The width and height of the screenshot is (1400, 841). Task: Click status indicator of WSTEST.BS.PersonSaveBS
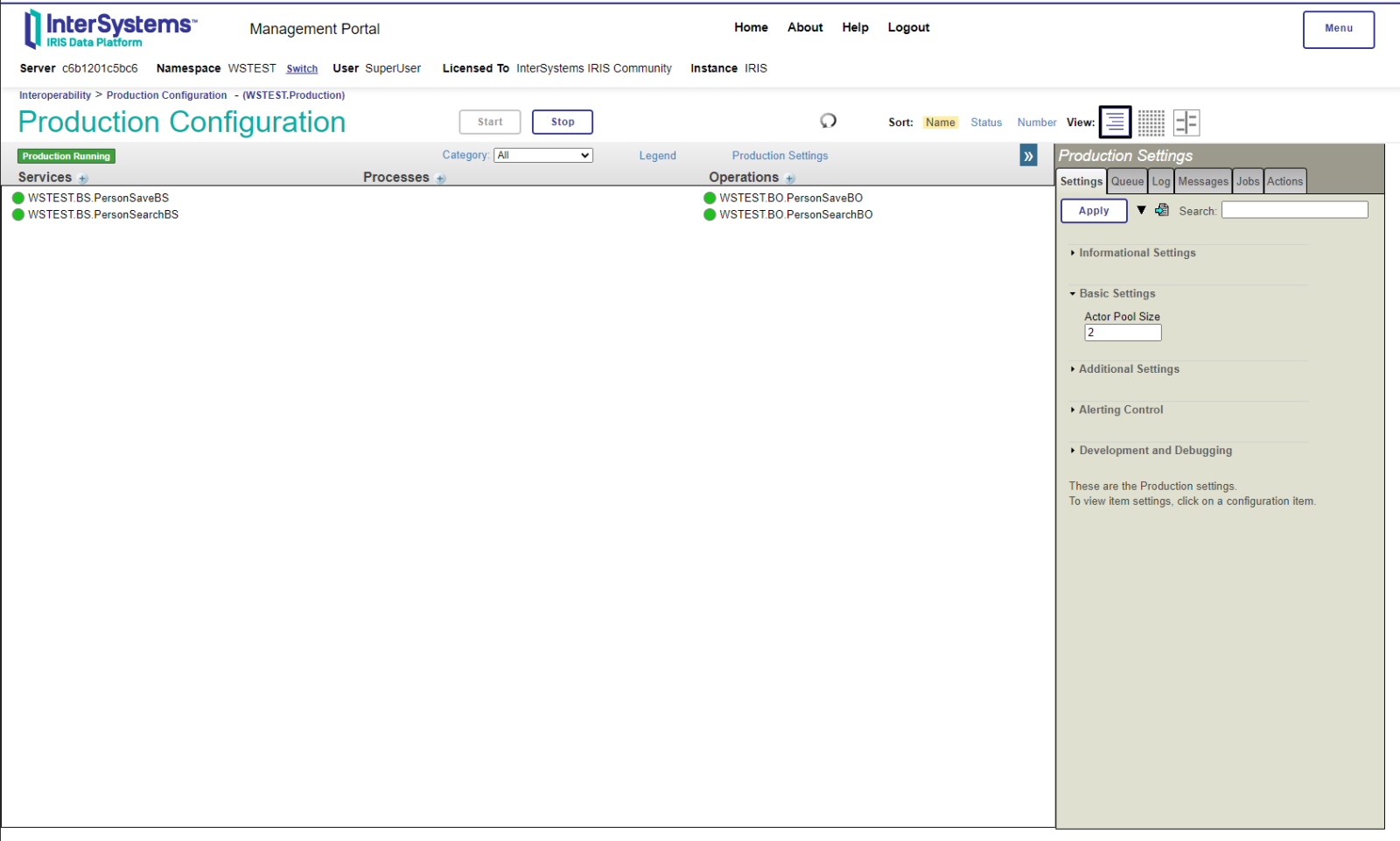18,198
